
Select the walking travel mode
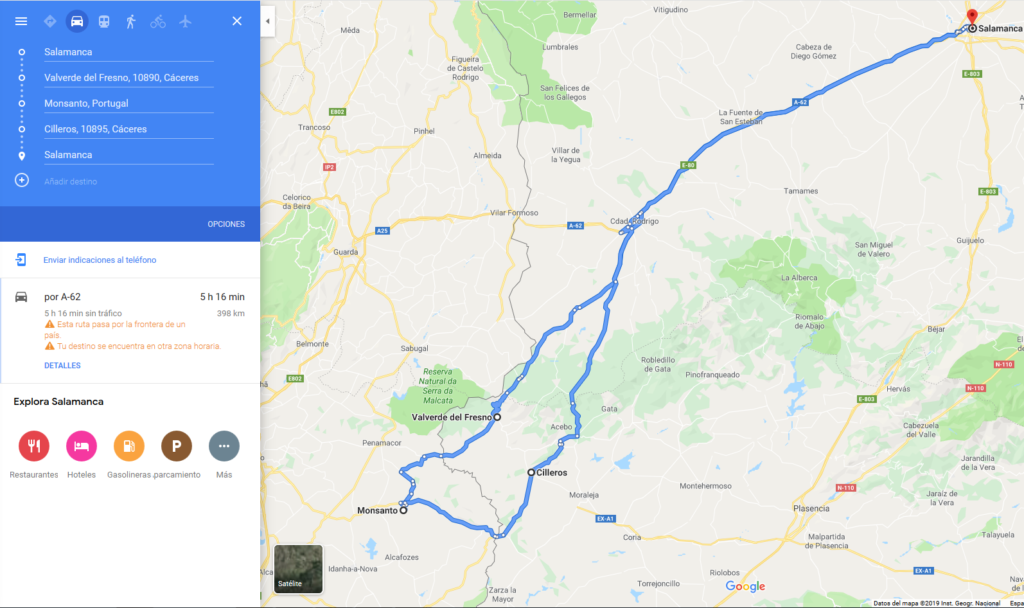pyautogui.click(x=131, y=22)
